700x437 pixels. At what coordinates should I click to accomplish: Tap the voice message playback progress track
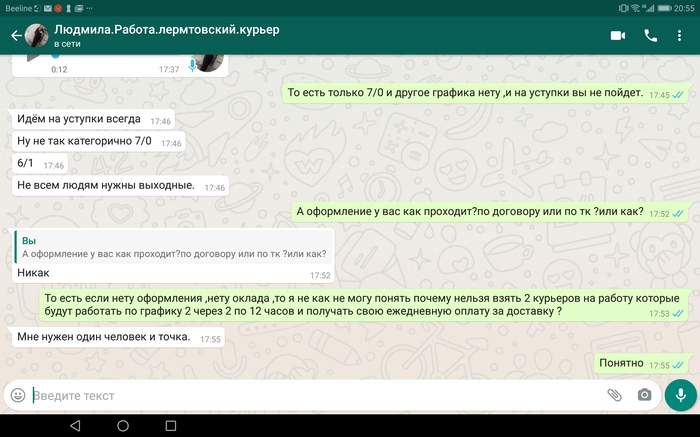110,58
